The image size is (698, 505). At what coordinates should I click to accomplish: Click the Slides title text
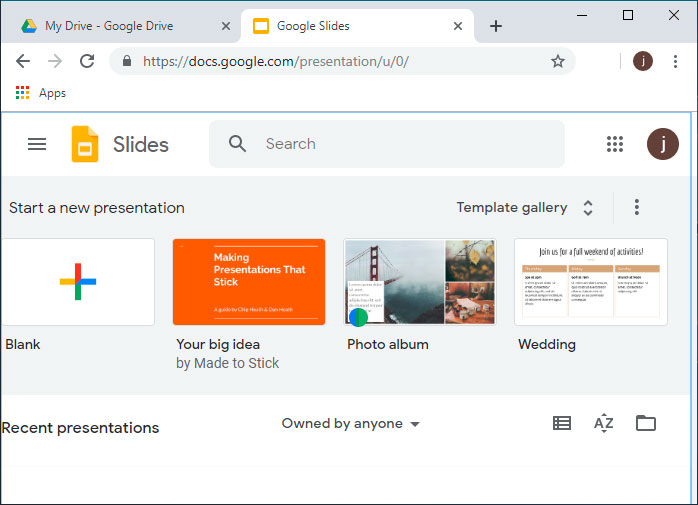[141, 144]
